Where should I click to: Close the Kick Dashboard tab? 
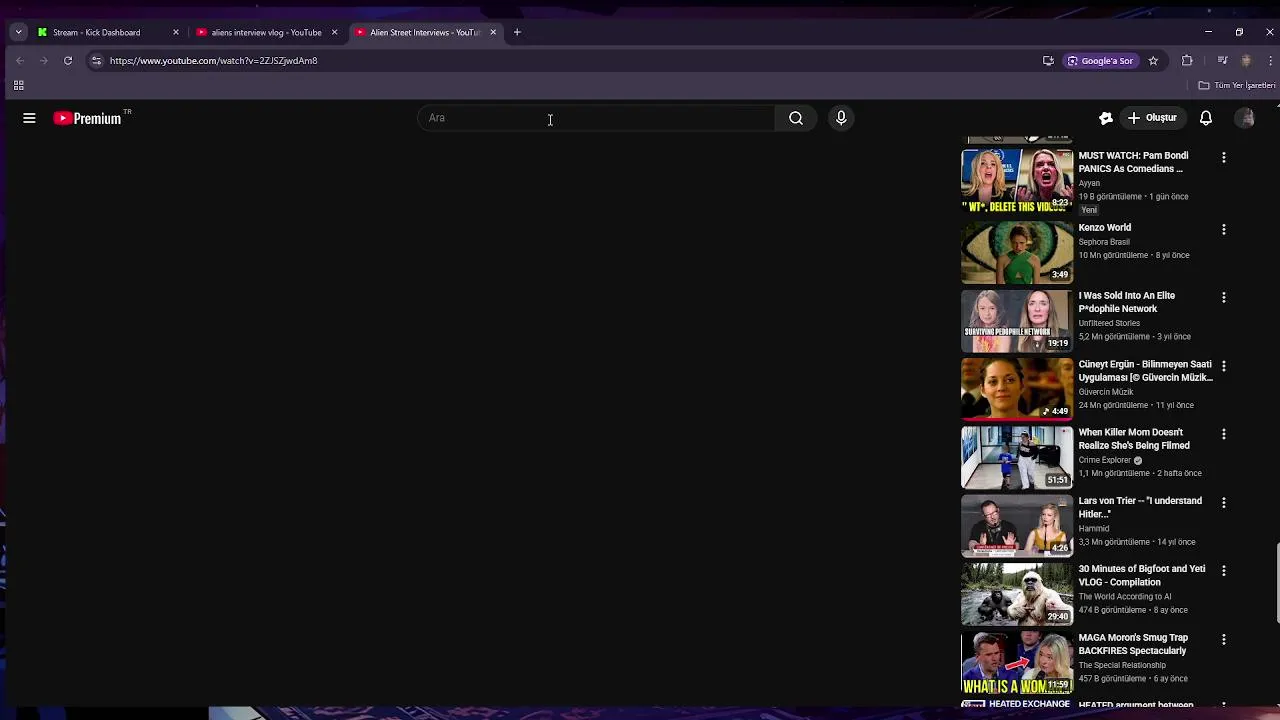click(x=175, y=32)
